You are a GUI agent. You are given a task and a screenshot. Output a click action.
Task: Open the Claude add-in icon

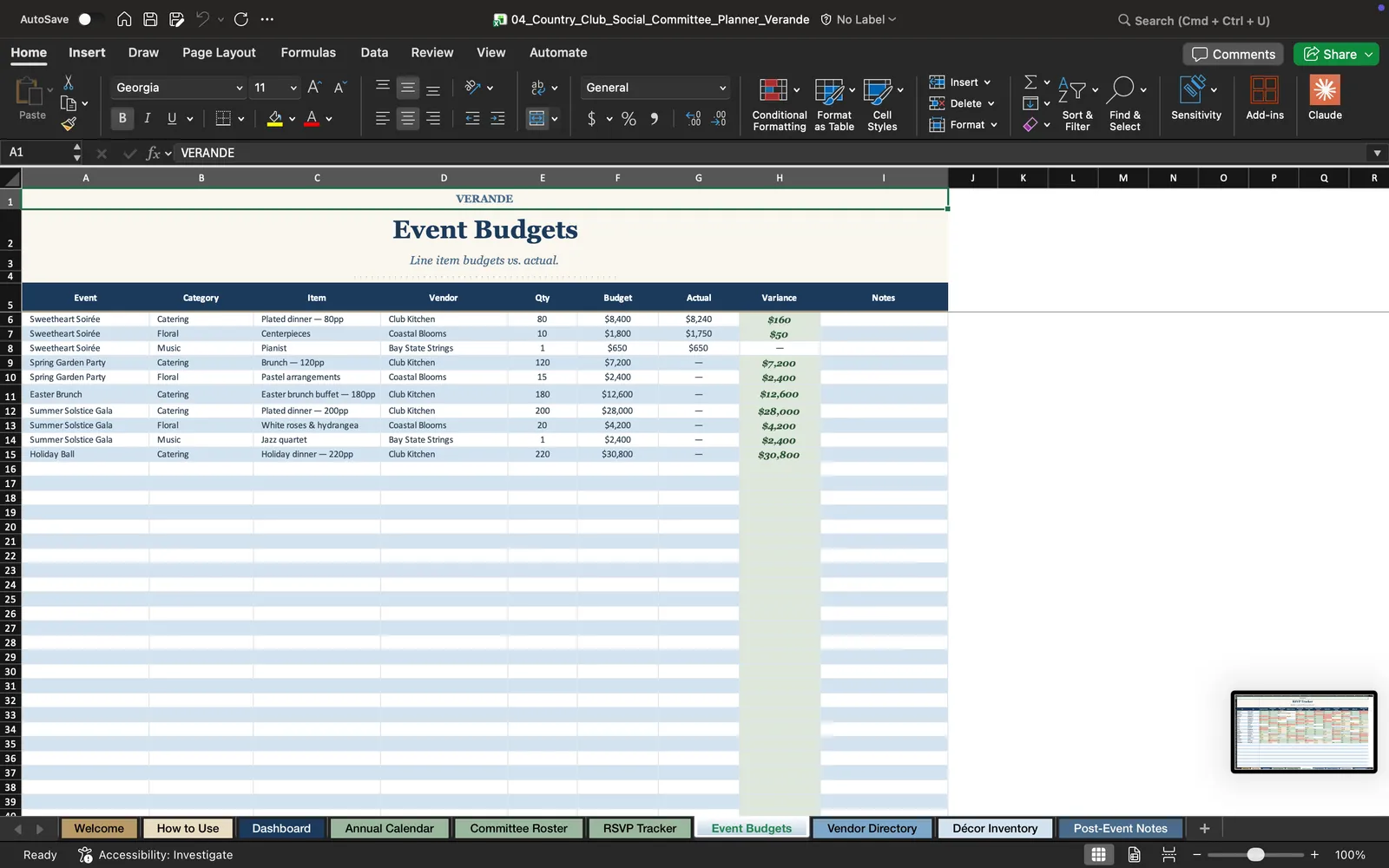[x=1325, y=90]
